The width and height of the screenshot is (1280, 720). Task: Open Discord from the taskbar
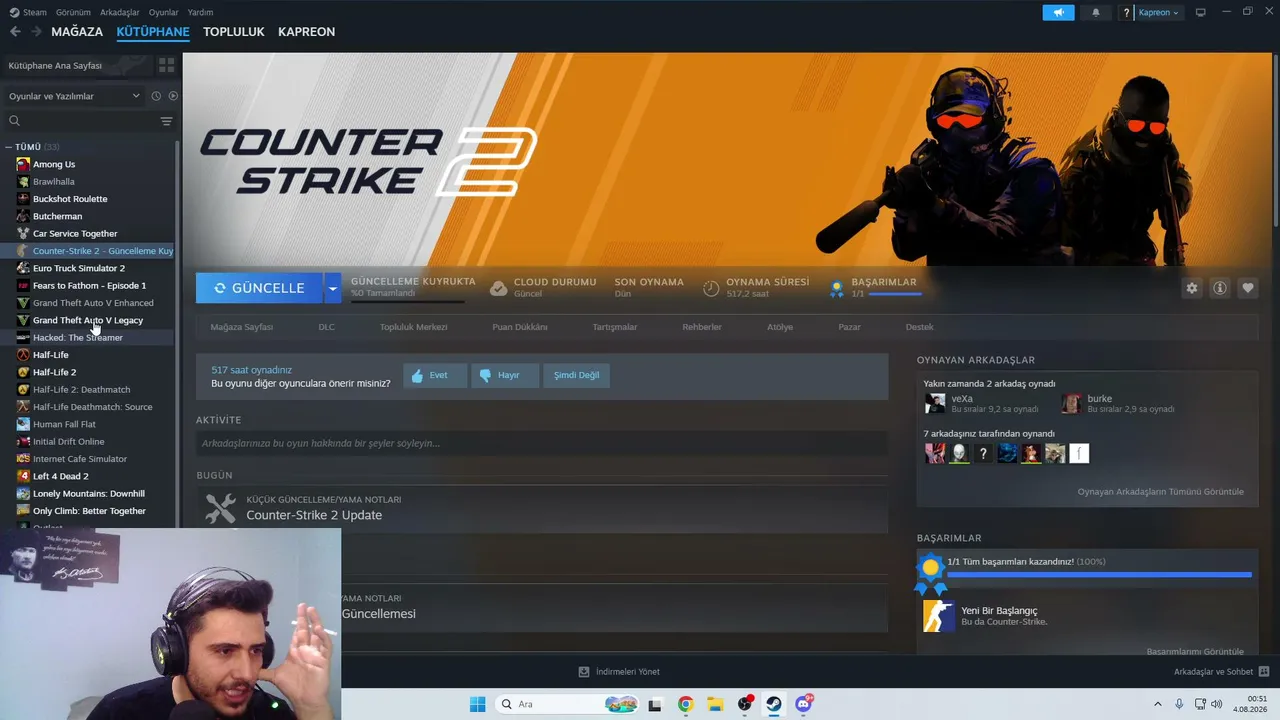pyautogui.click(x=804, y=704)
